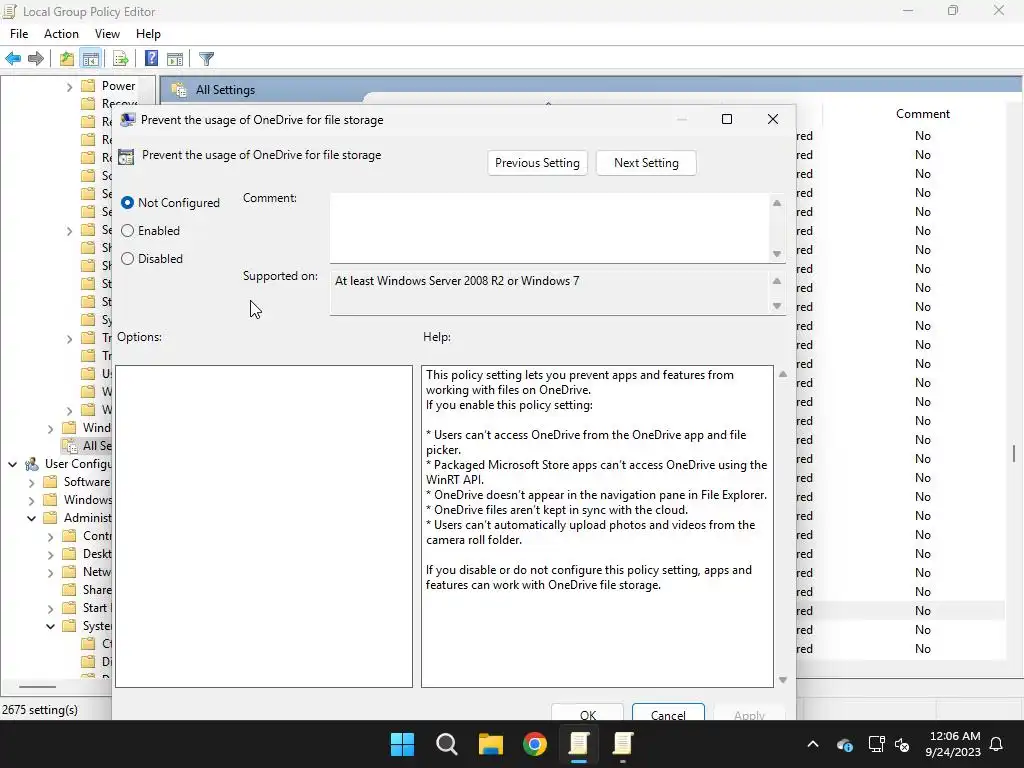Click the Comment column header

tap(922, 114)
